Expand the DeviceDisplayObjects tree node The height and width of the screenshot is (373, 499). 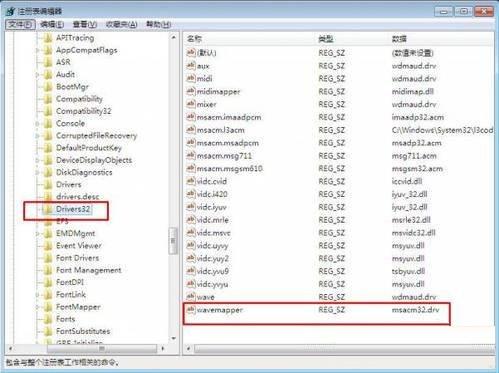pyautogui.click(x=37, y=160)
